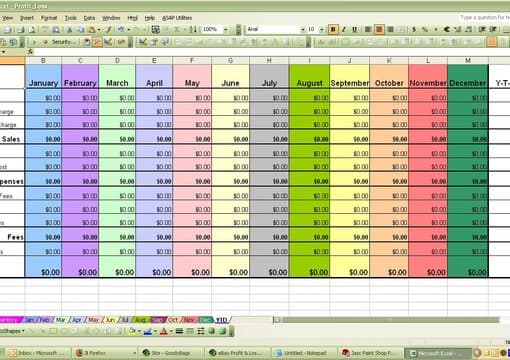This screenshot has height=360, width=510.
Task: Click the Center alignment icon
Action: [379, 30]
